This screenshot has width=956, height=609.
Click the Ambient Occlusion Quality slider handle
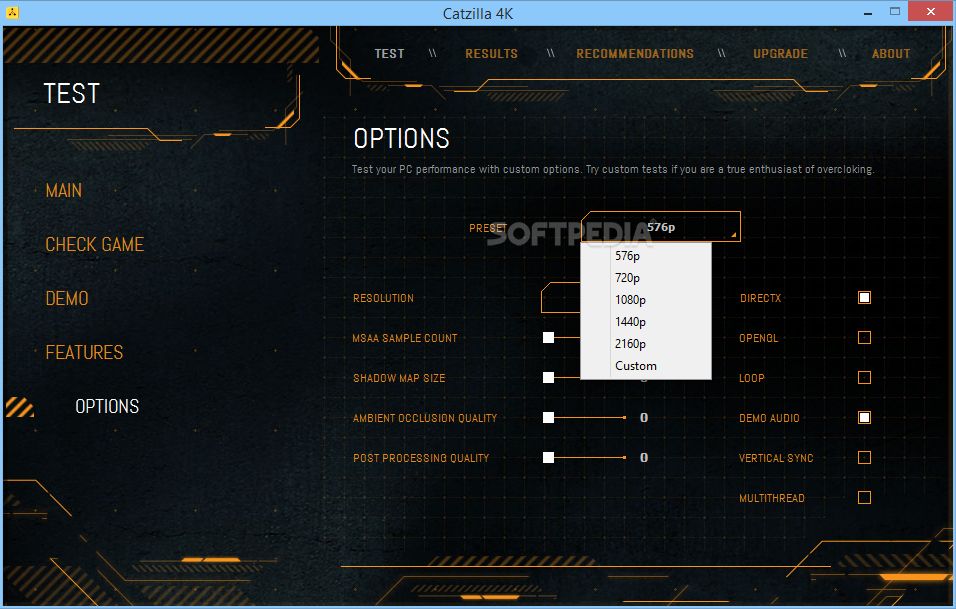click(549, 418)
